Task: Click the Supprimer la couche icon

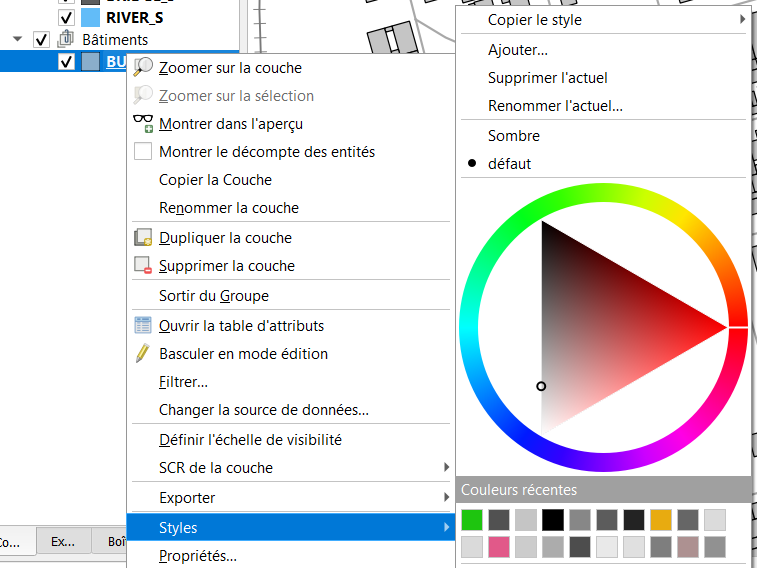Action: point(143,265)
